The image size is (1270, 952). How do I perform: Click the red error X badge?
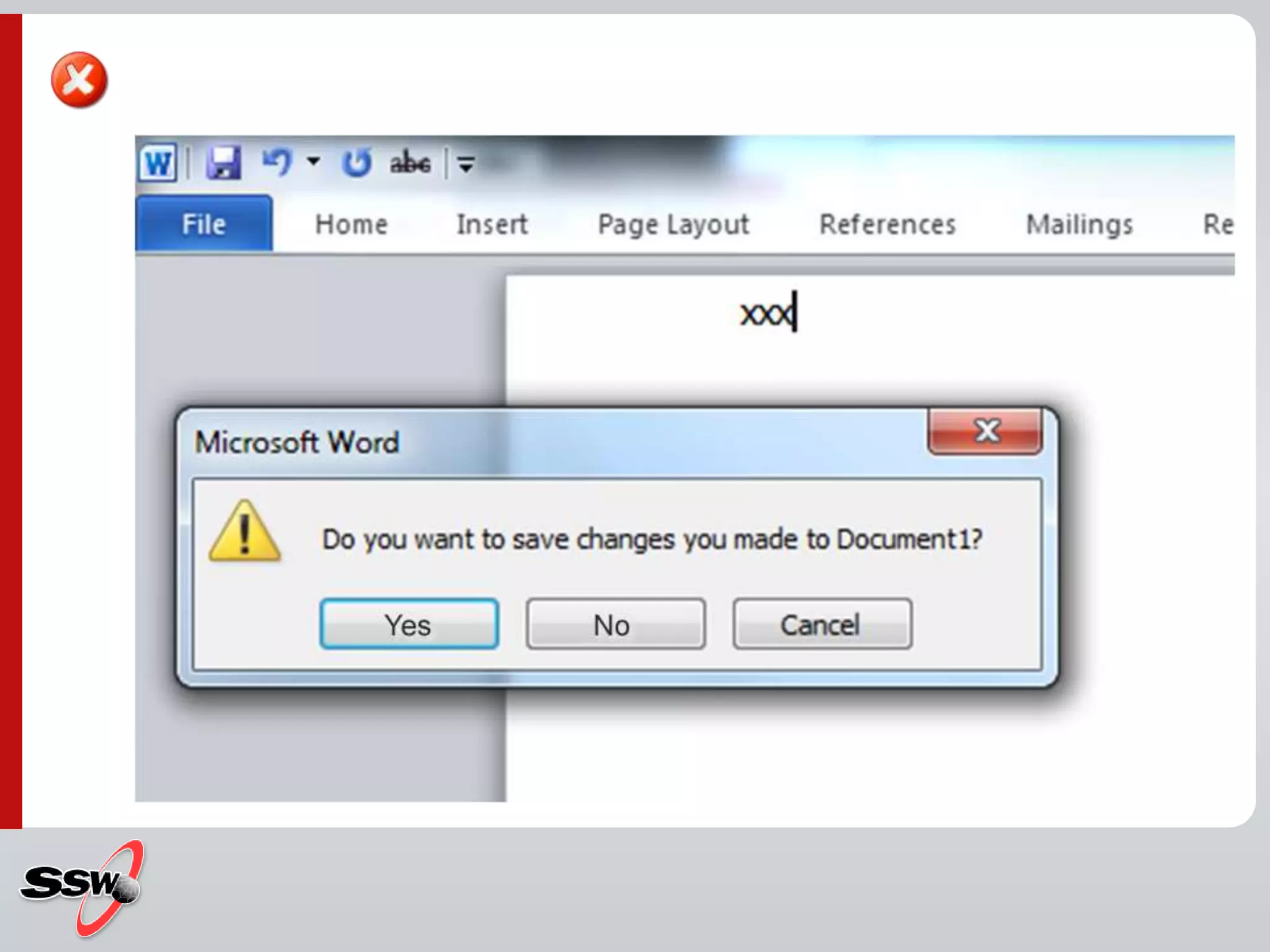[79, 80]
